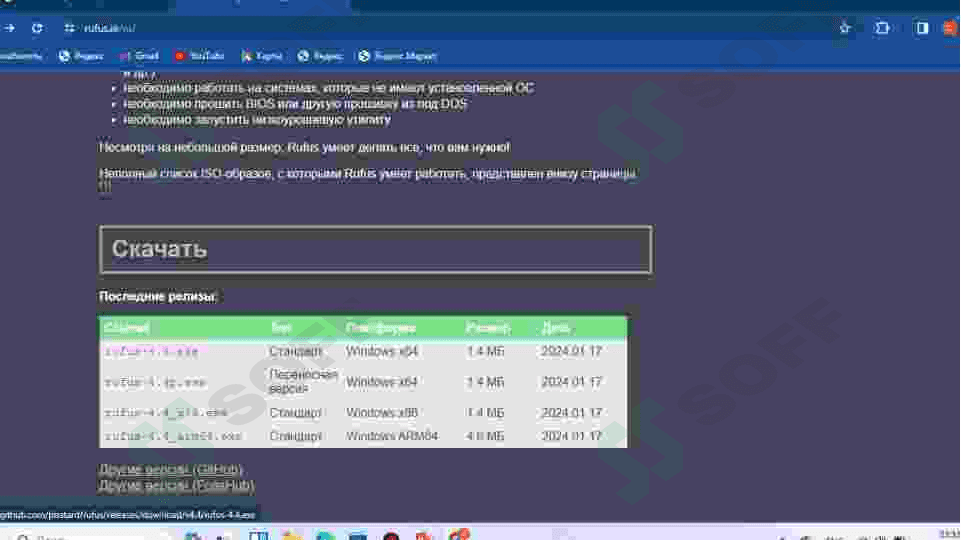Download rufus-4.4_arm64.exe
Viewport: 961px width, 540px height.
[x=173, y=436]
